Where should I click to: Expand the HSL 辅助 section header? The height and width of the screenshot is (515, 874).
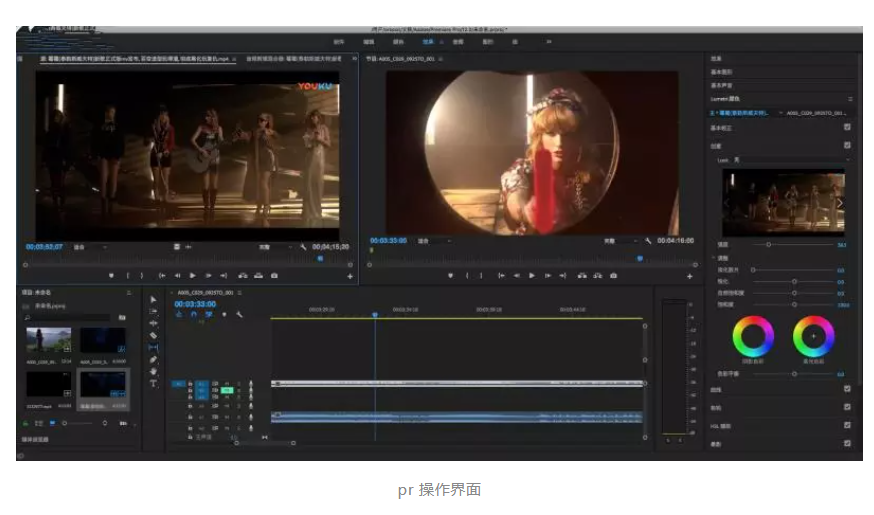[721, 426]
